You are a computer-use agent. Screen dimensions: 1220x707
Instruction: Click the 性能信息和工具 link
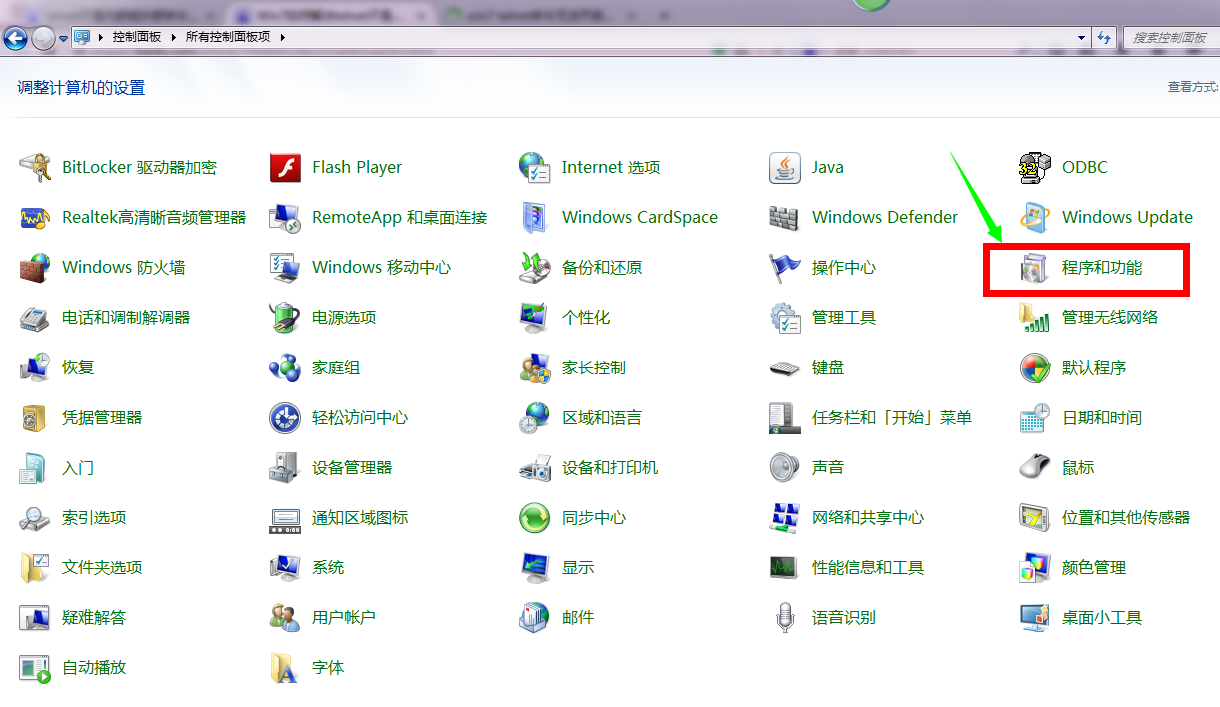tap(868, 567)
